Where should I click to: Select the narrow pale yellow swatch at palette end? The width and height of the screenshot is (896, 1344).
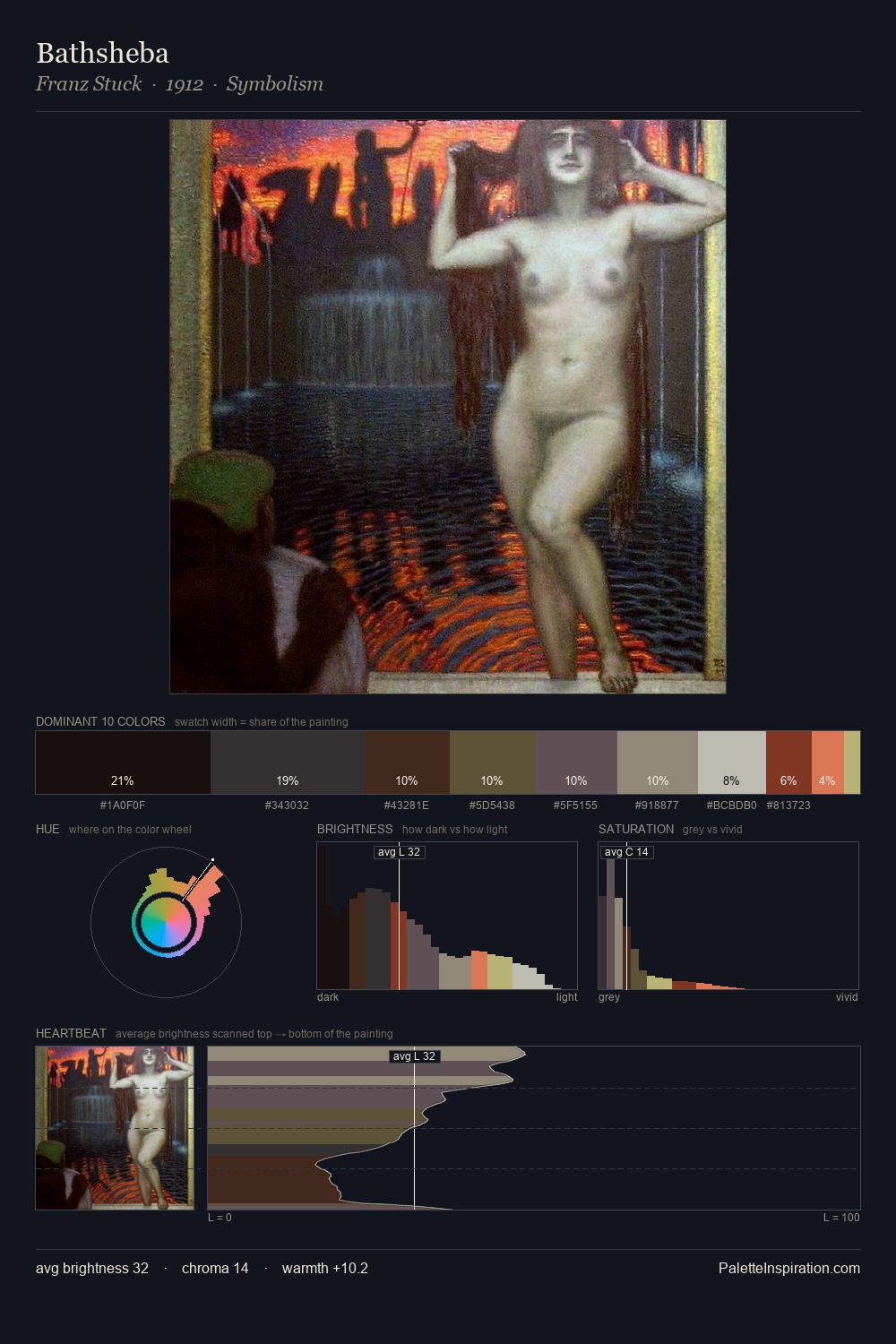click(852, 762)
